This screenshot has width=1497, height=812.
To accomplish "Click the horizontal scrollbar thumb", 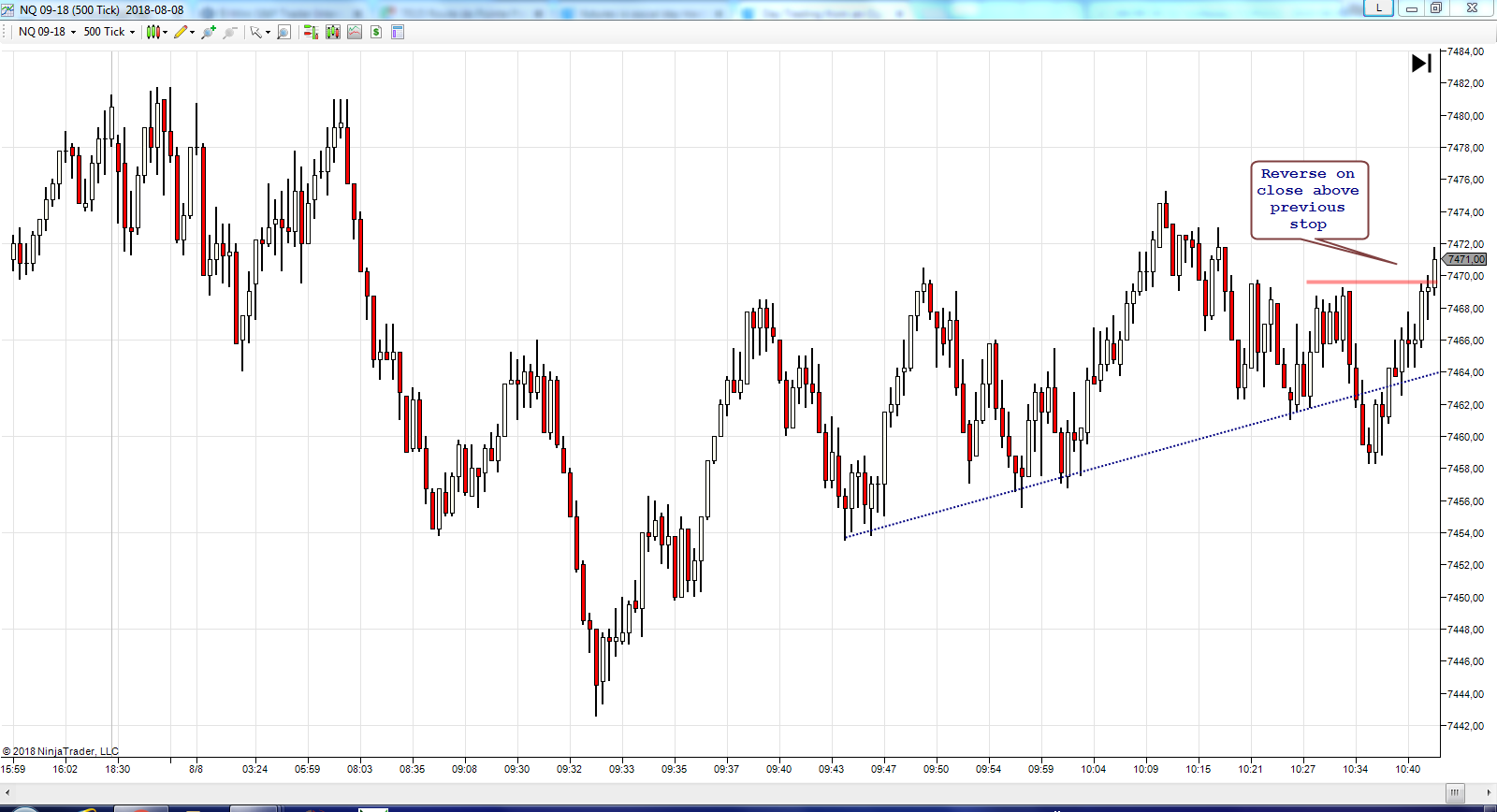I will coord(1455,794).
